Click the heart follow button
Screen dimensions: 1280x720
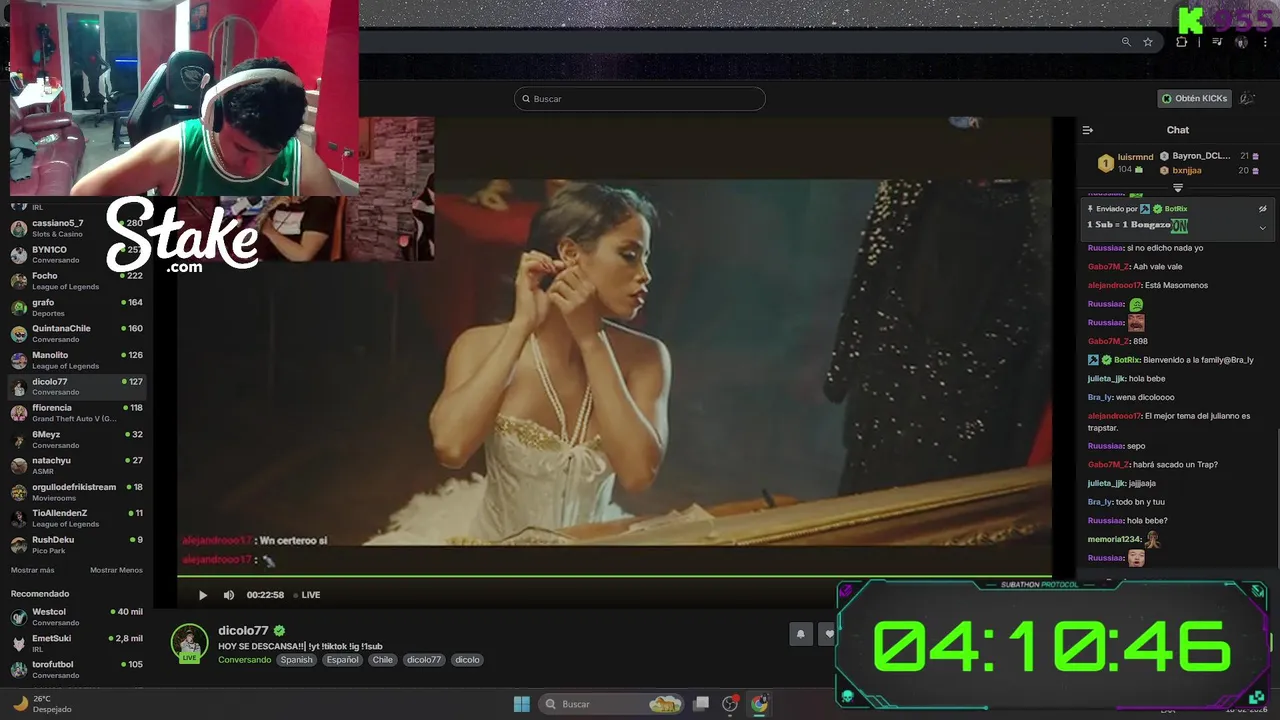point(829,634)
